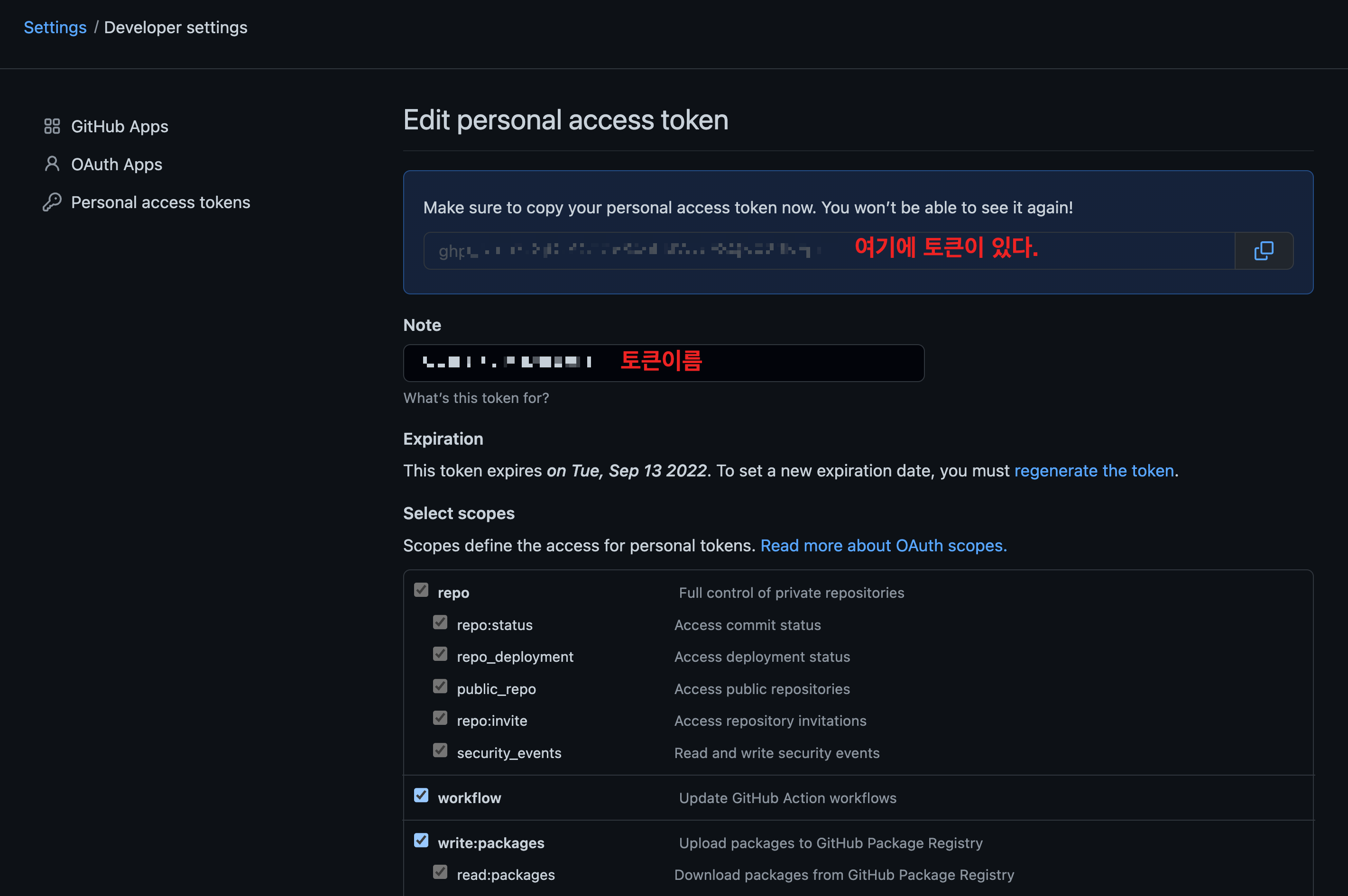
Task: Click the Settings breadcrumb link
Action: 55,27
